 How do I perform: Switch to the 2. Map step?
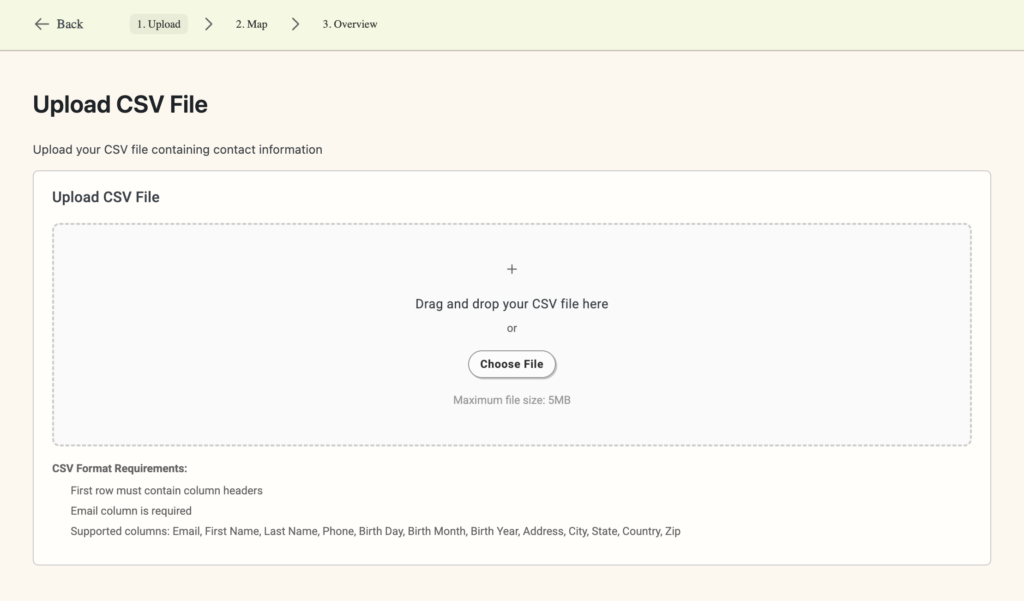coord(250,23)
